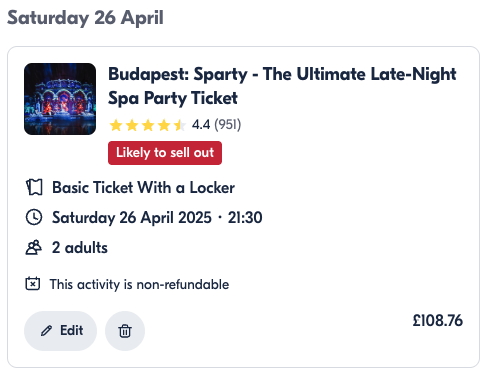Viewport: 488px width, 376px height.
Task: Delete activity with the trash bin icon
Action: click(x=125, y=331)
